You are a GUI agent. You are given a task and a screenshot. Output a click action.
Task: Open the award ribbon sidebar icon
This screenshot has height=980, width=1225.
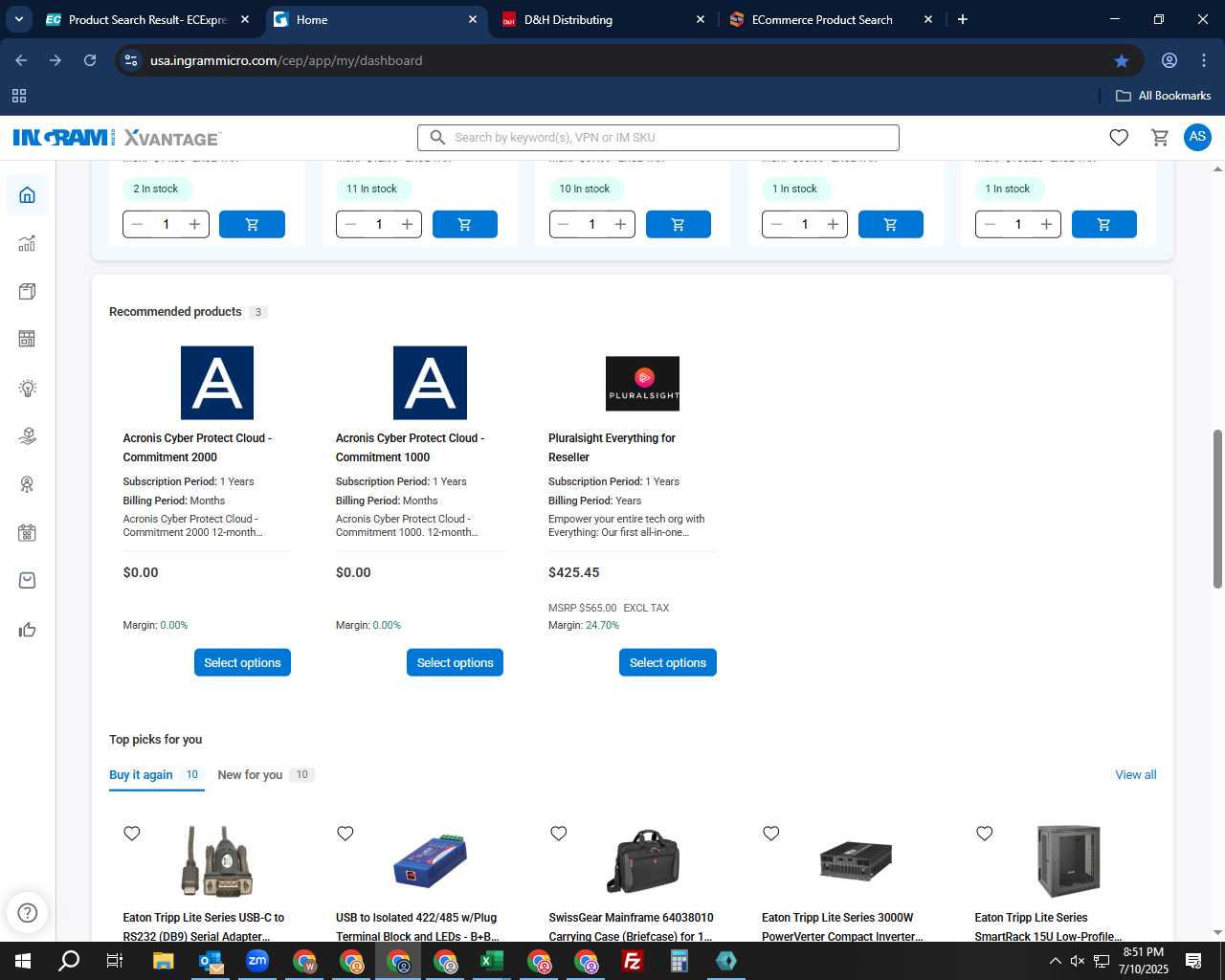click(27, 484)
